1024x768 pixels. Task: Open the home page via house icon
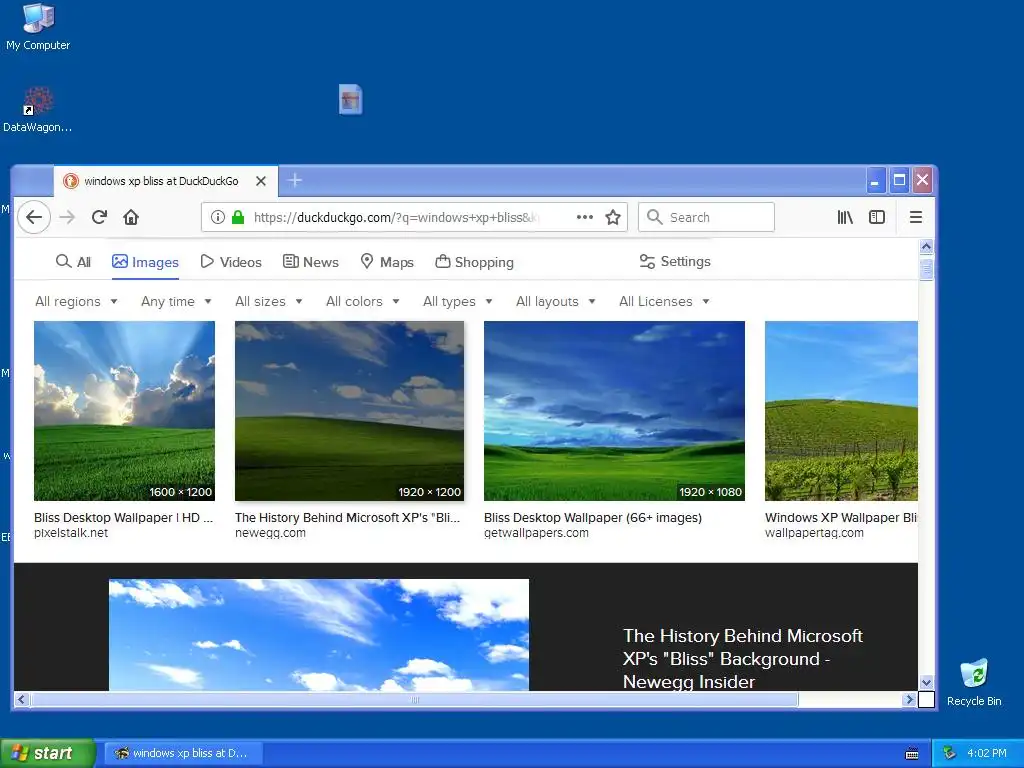(x=131, y=217)
